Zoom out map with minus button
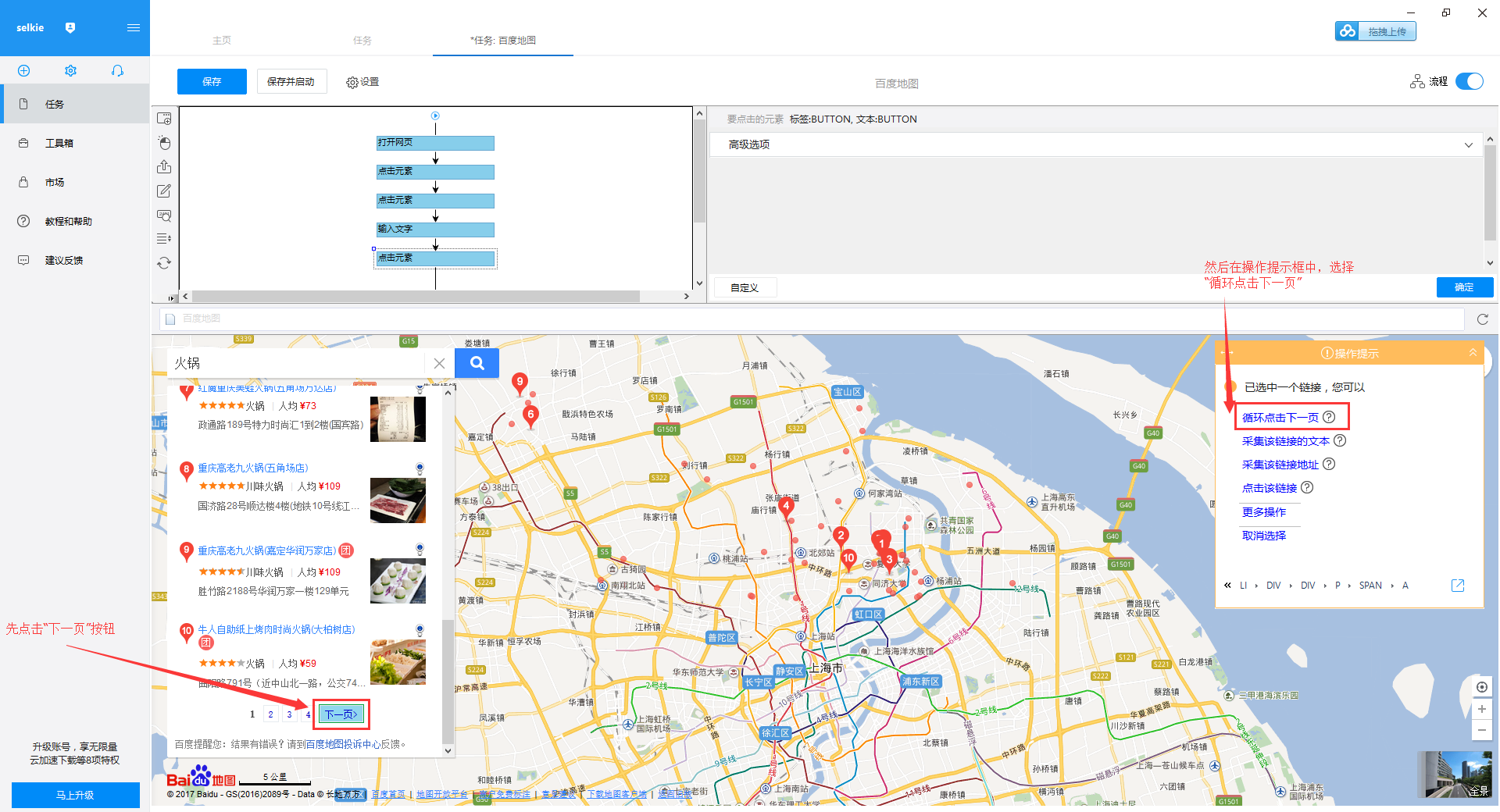Viewport: 1500px width, 812px height. click(1481, 730)
